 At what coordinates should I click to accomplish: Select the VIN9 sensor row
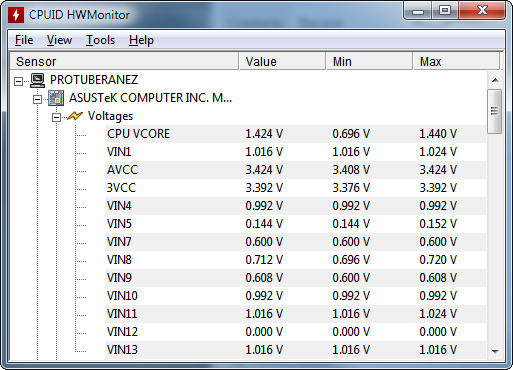[295, 278]
